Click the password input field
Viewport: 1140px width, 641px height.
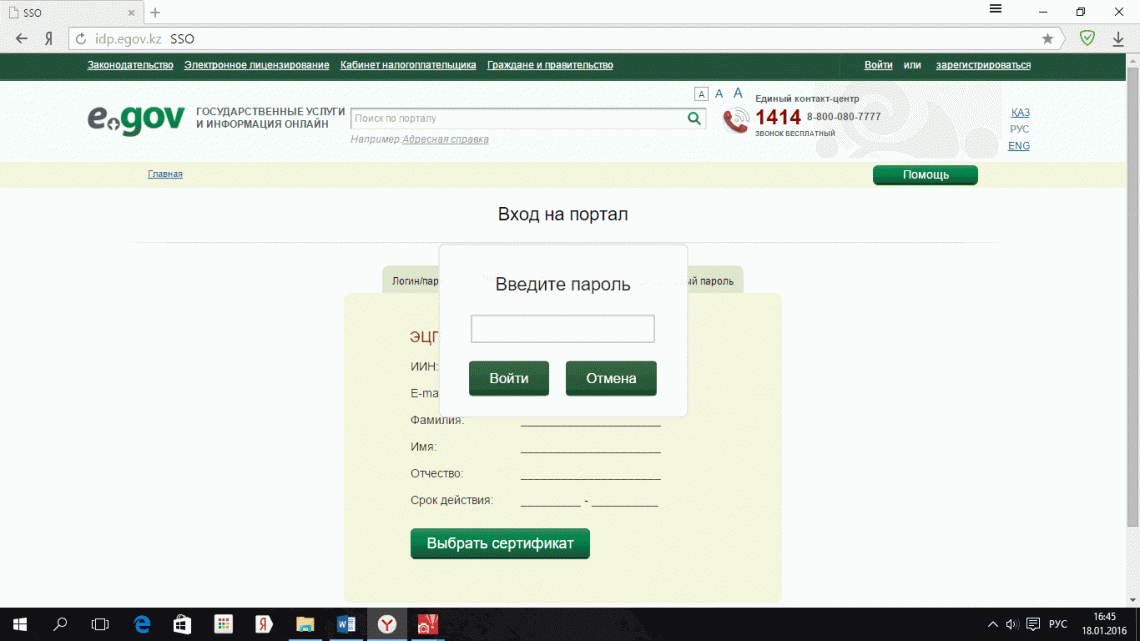tap(562, 328)
